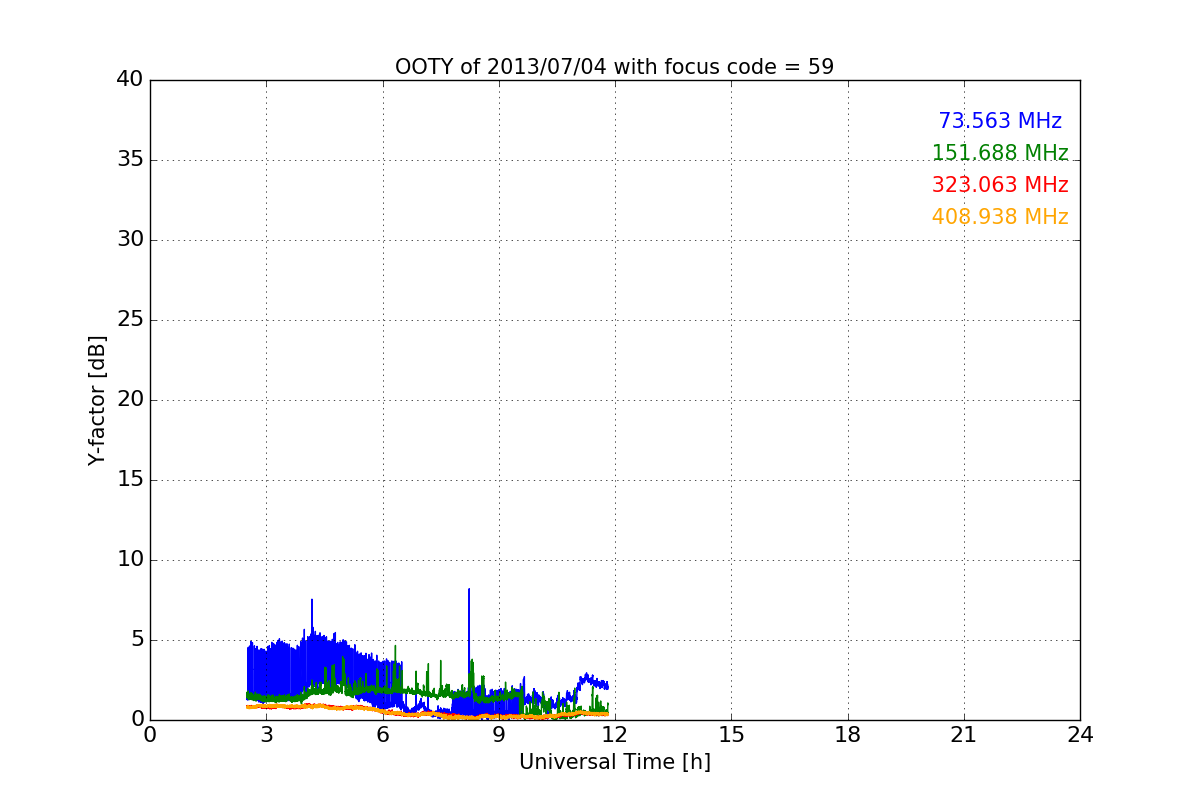The image size is (1200, 800).
Task: Click the x-axis tick label 12
Action: 615,735
